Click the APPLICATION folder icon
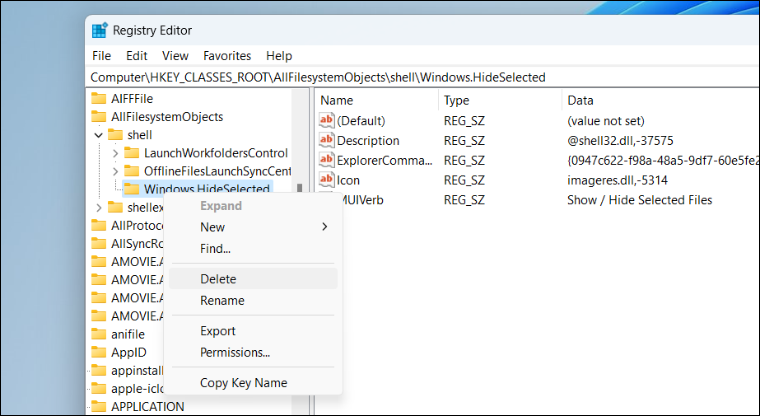The height and width of the screenshot is (416, 760). click(99, 406)
